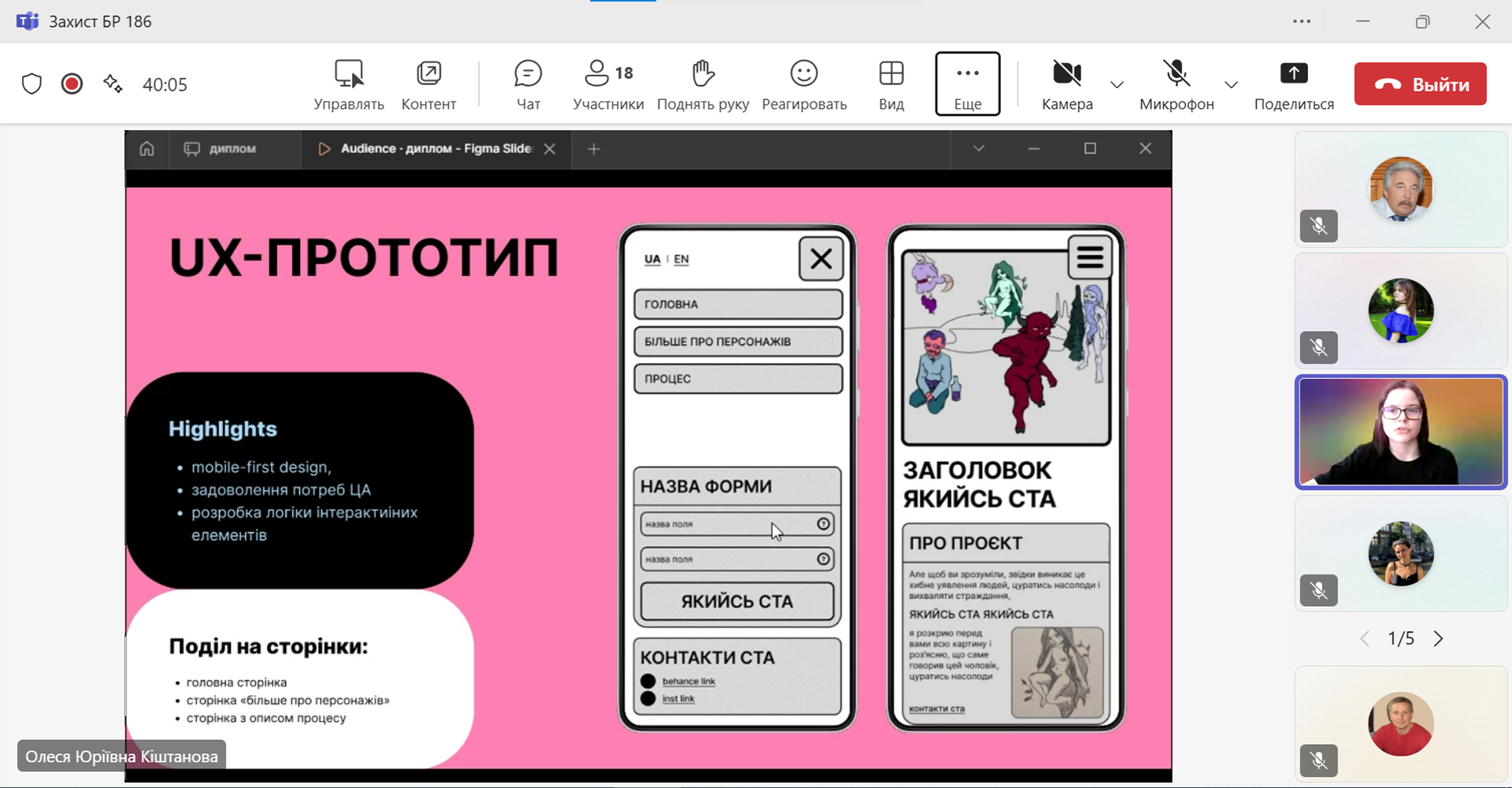The width and height of the screenshot is (1512, 788).
Task: Open the reactions emoji menu
Action: click(803, 84)
